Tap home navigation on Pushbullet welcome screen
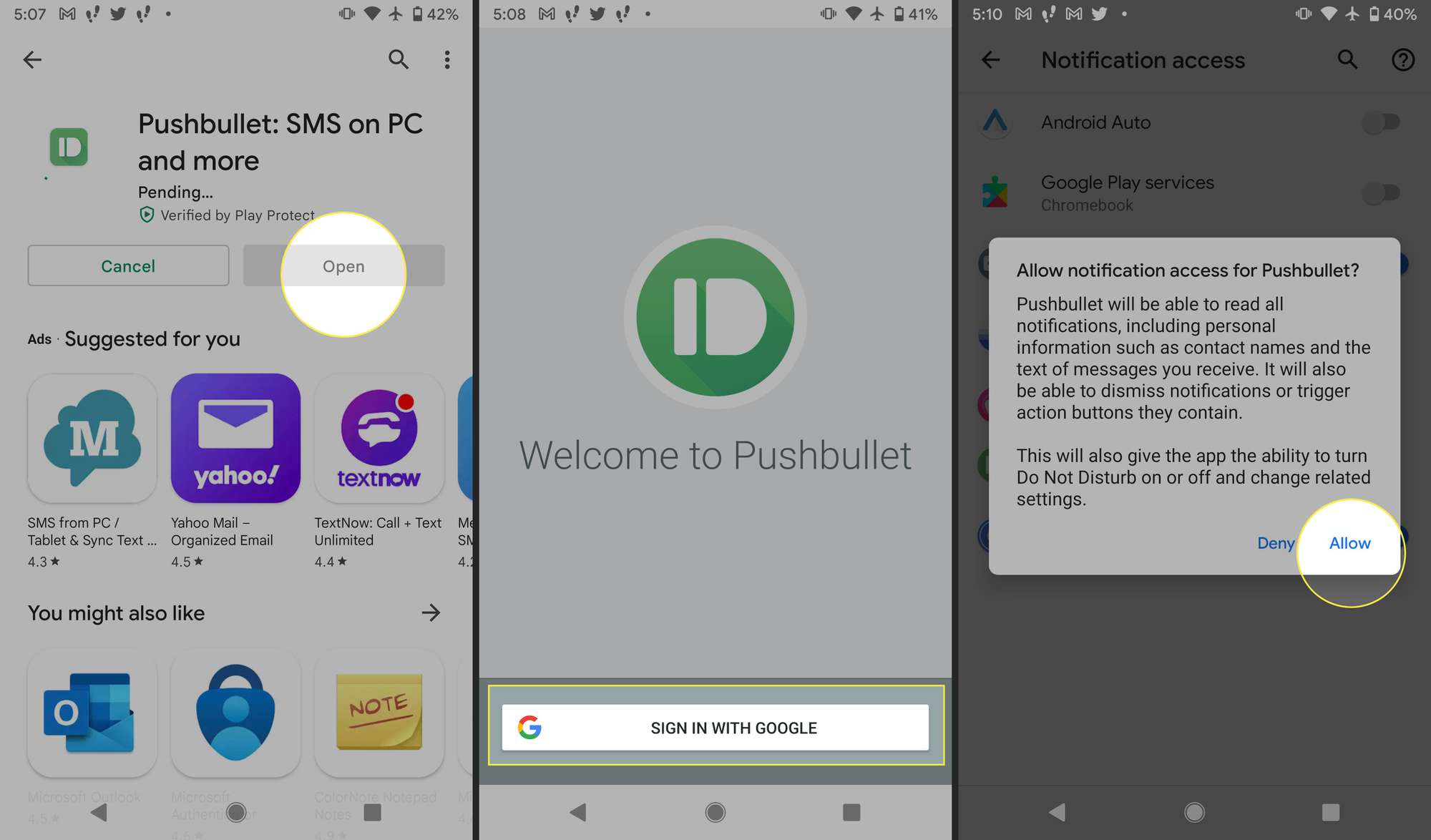Screen dimensions: 1431x840 (715, 811)
